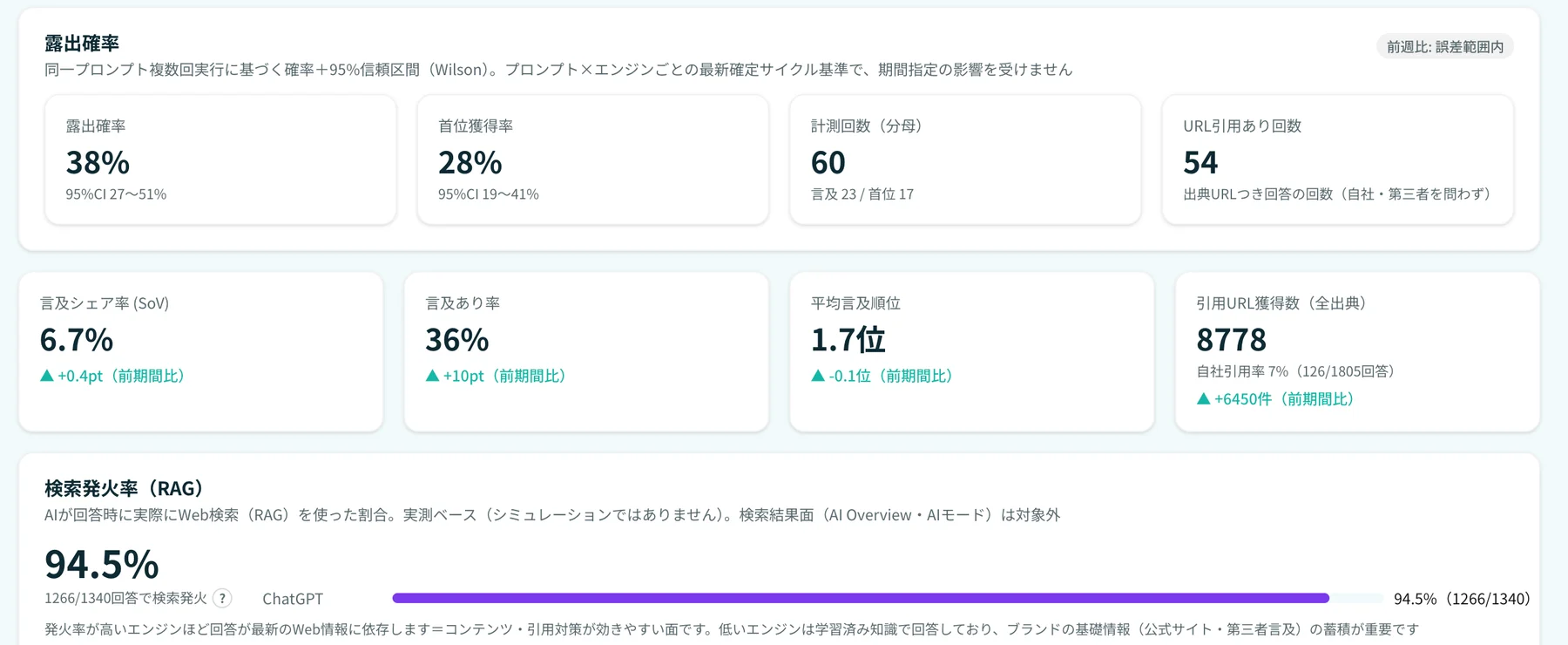Click the 検索発火率(RAG) section heading
The height and width of the screenshot is (645, 1568).
point(125,488)
